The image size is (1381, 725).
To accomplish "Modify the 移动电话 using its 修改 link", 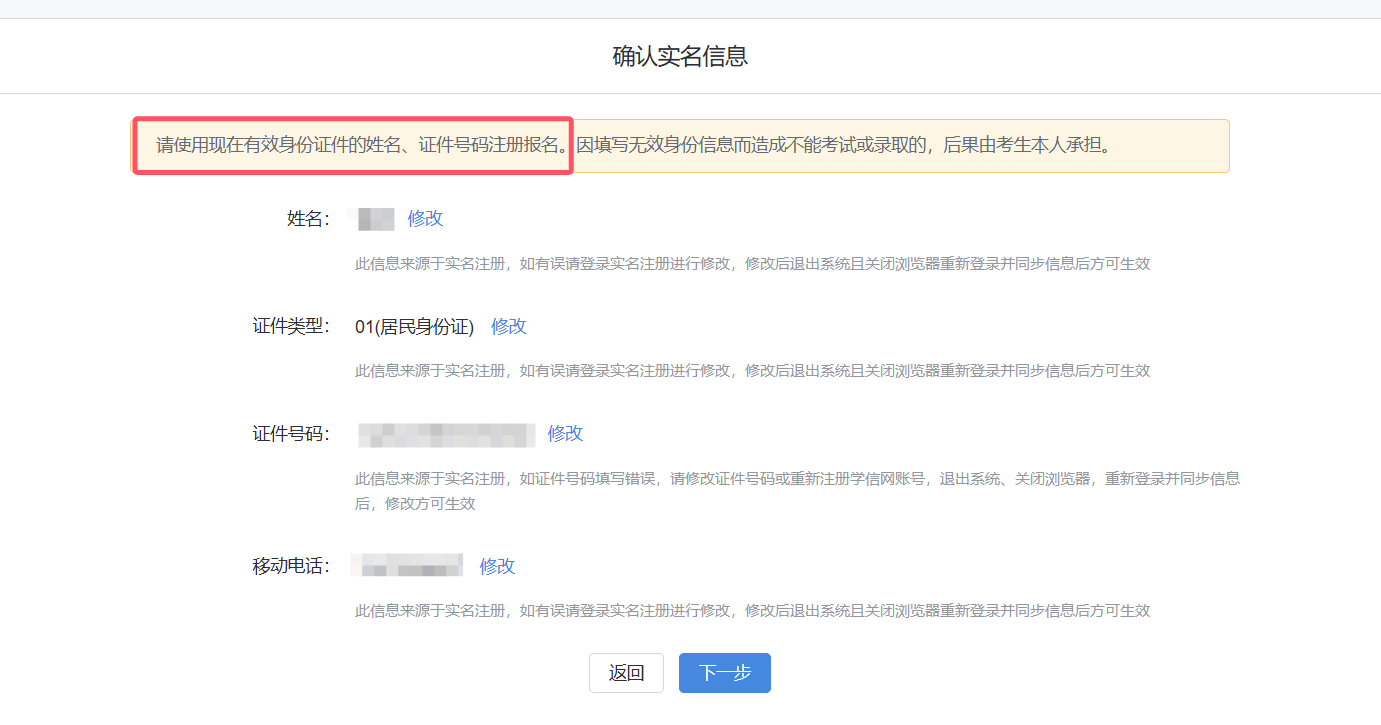I will click(497, 566).
